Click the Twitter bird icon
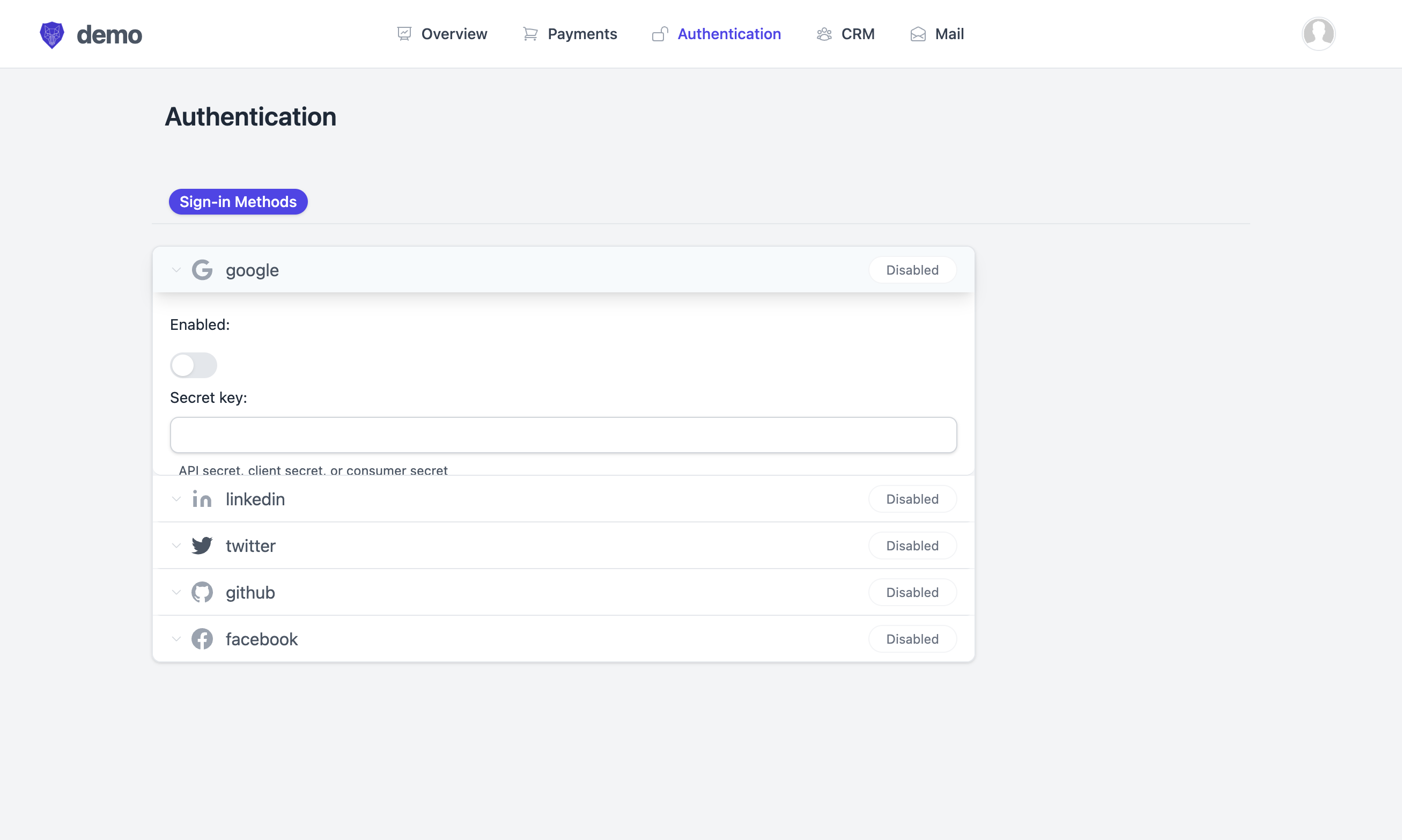 click(202, 546)
